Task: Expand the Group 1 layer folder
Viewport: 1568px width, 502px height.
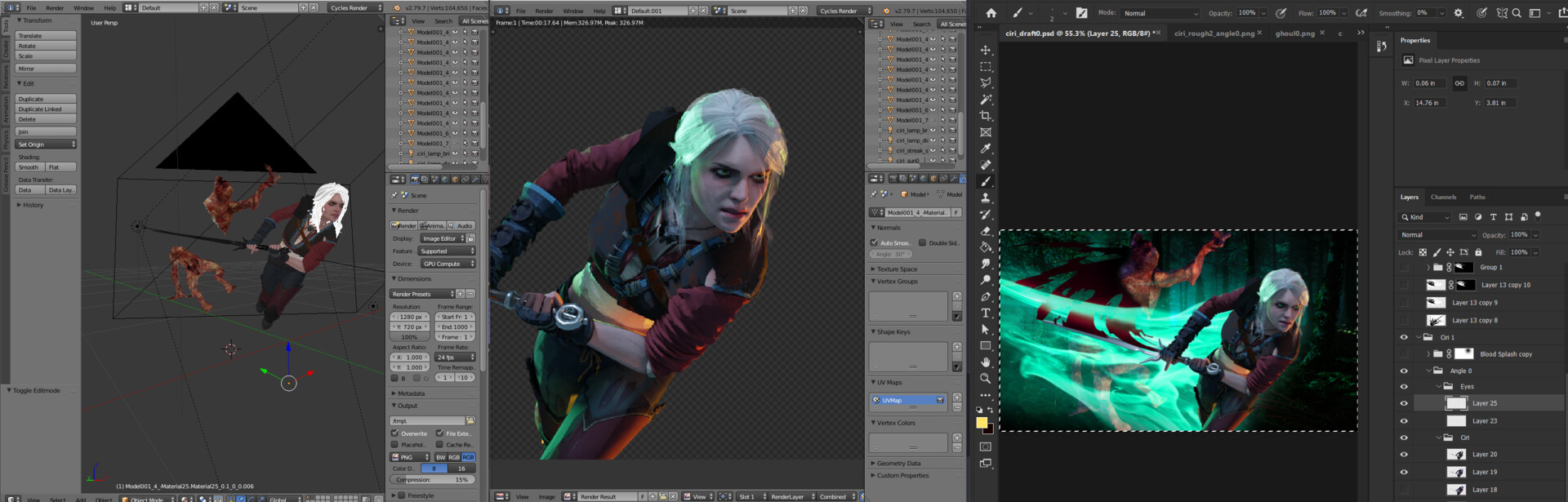Action: point(1428,267)
